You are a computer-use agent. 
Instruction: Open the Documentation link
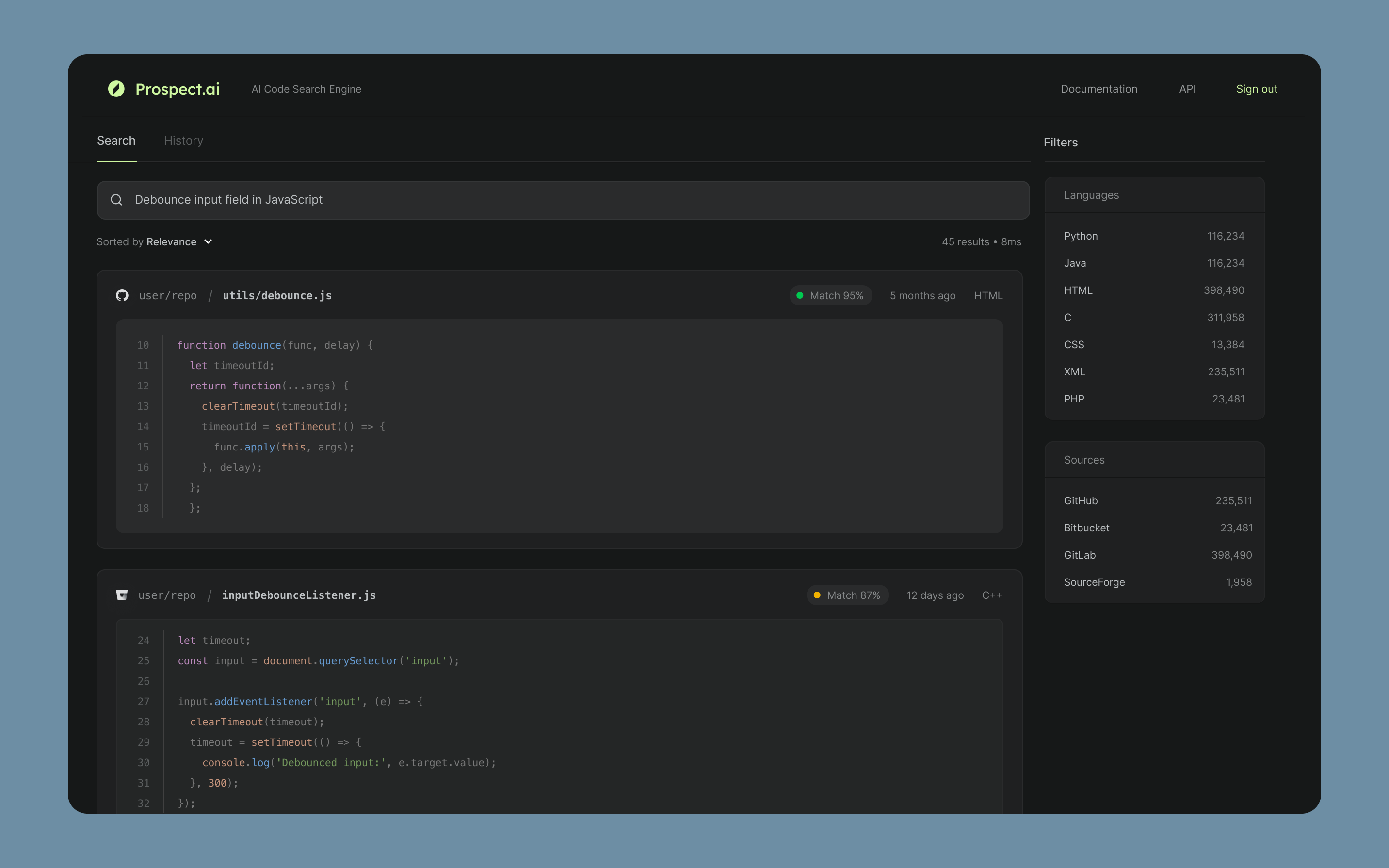click(1098, 89)
